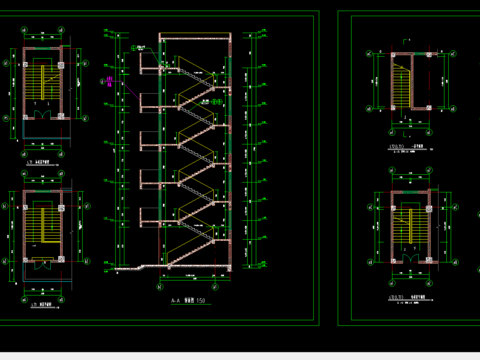The width and height of the screenshot is (480, 360).
Task: Select the double door symbol in lower-left plan
Action: pyautogui.click(x=43, y=265)
